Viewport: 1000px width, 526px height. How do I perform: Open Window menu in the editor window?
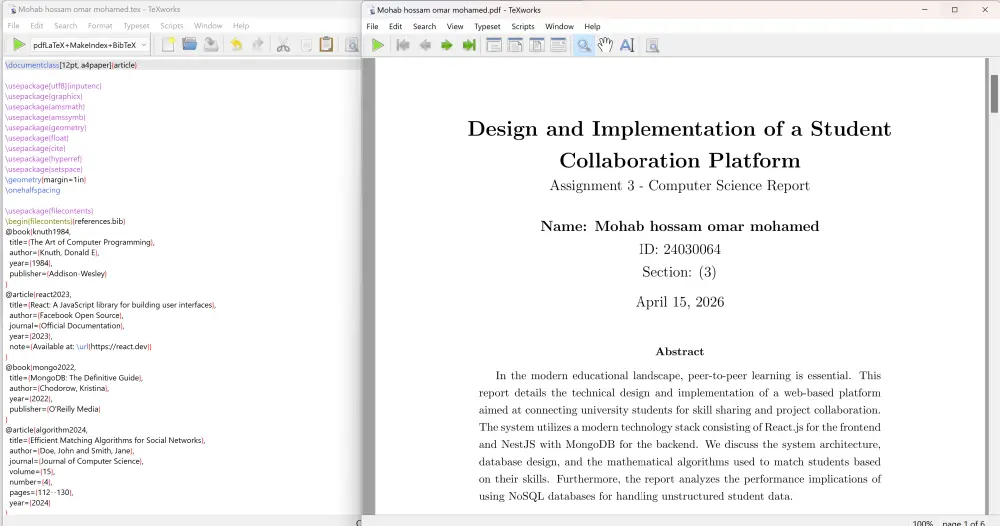point(208,26)
